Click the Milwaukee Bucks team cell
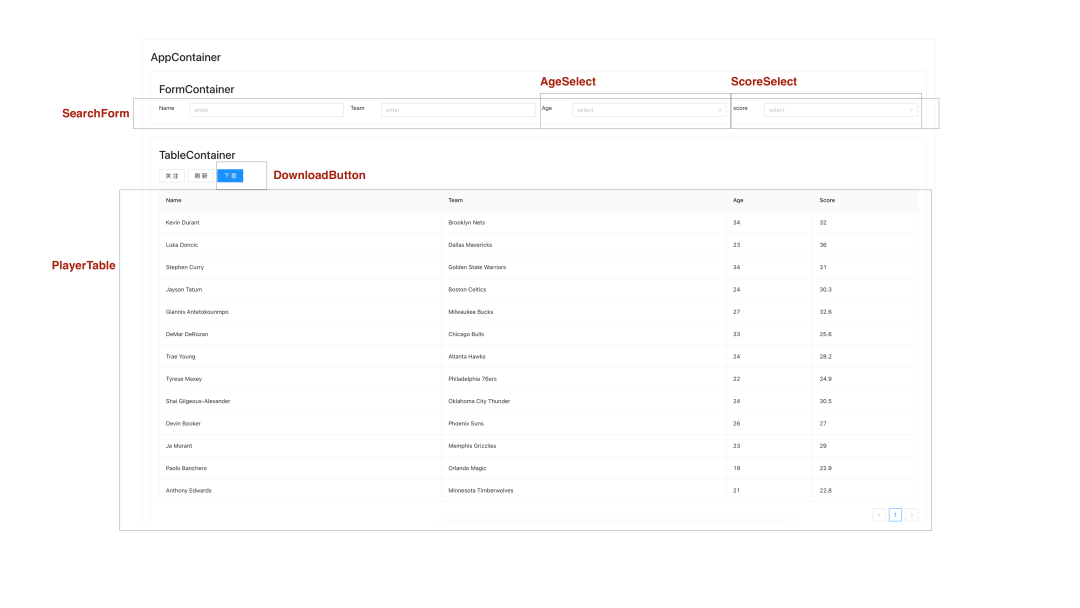 point(584,312)
